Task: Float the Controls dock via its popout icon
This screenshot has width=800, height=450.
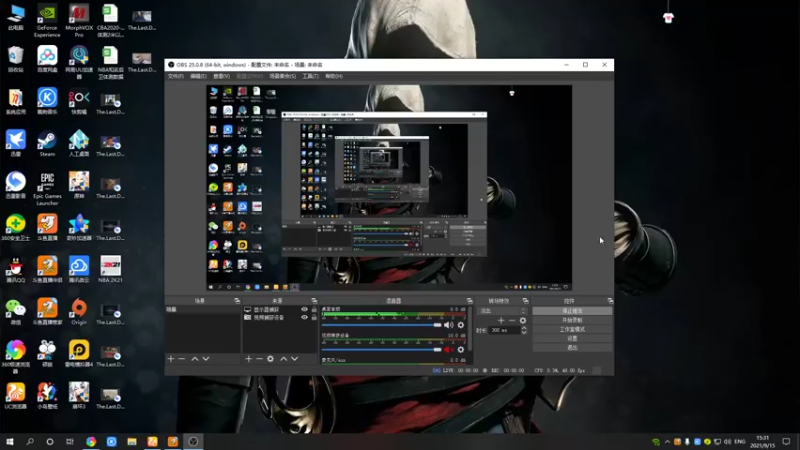Action: tap(610, 301)
